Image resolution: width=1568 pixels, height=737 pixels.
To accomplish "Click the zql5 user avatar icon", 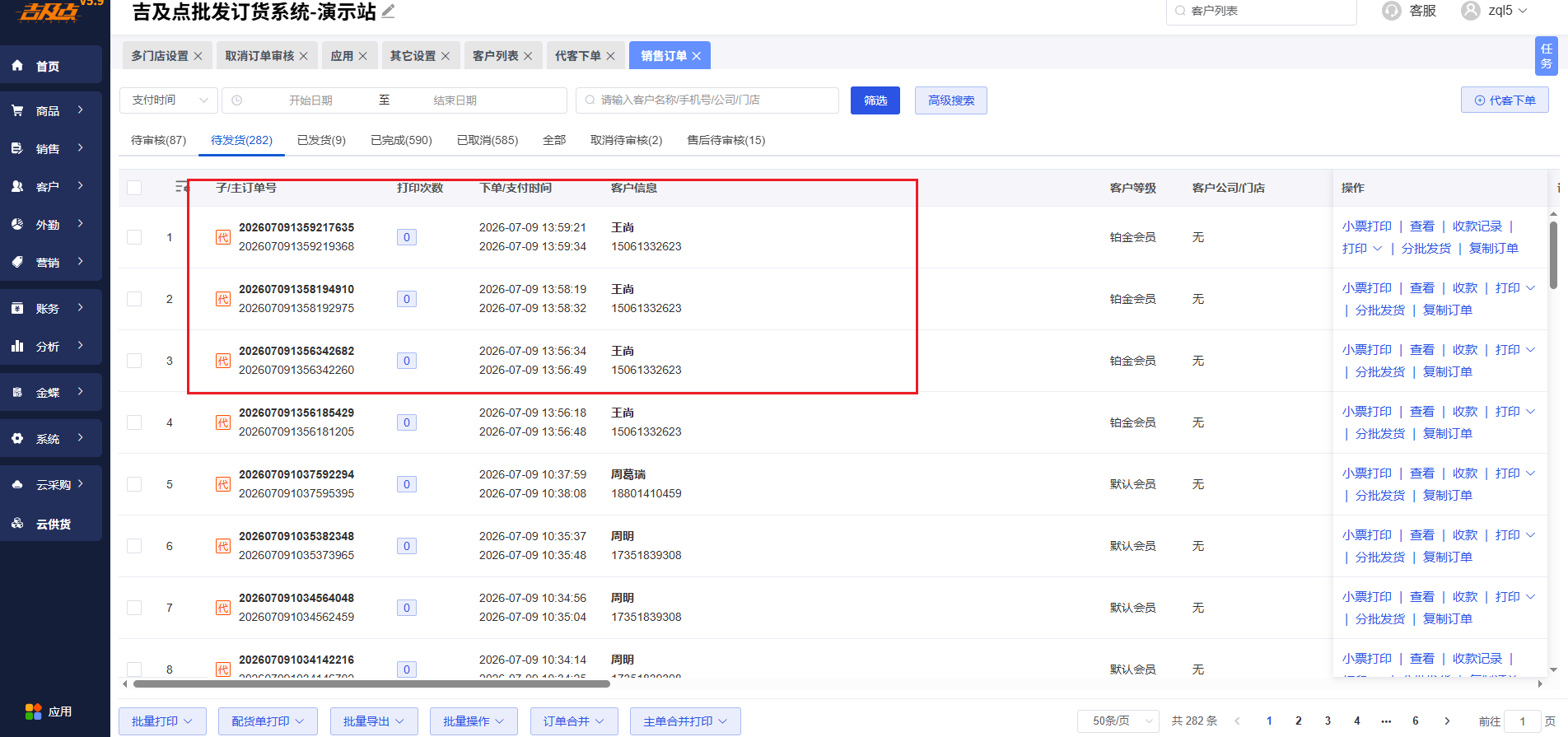I will [1471, 11].
